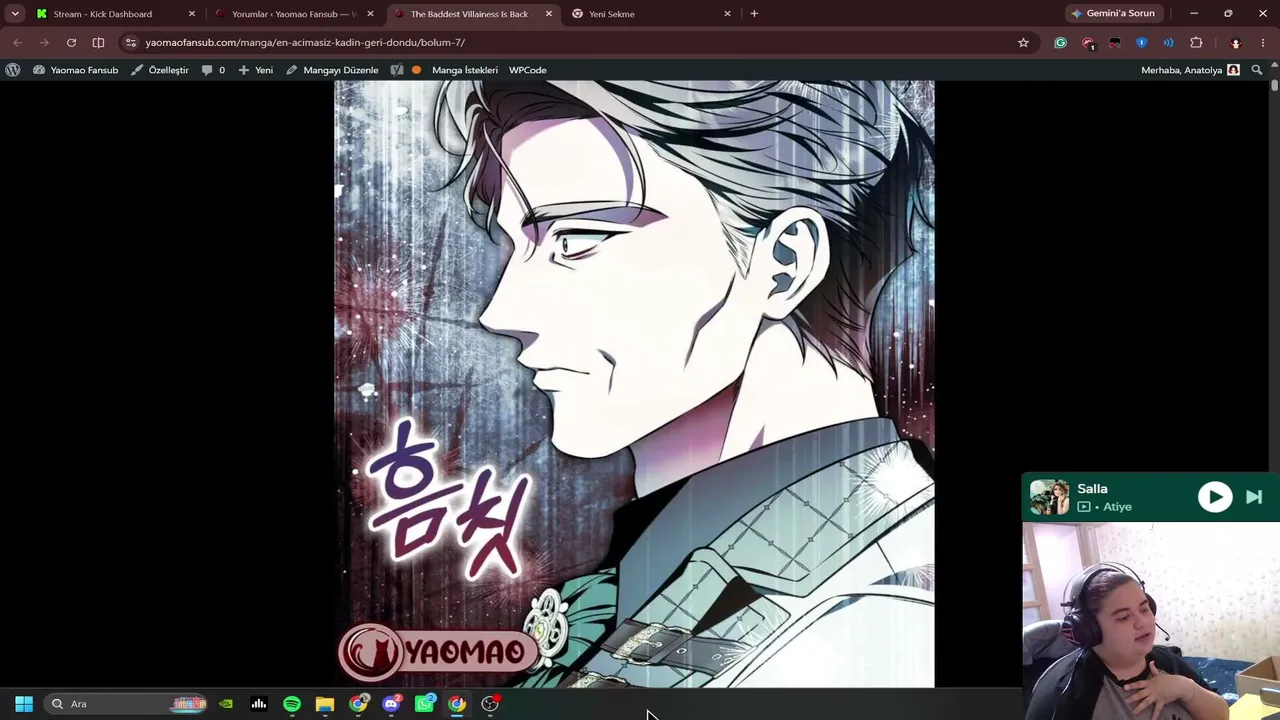Open the red swirl extension with badge
This screenshot has height=720, width=1280.
1088,43
